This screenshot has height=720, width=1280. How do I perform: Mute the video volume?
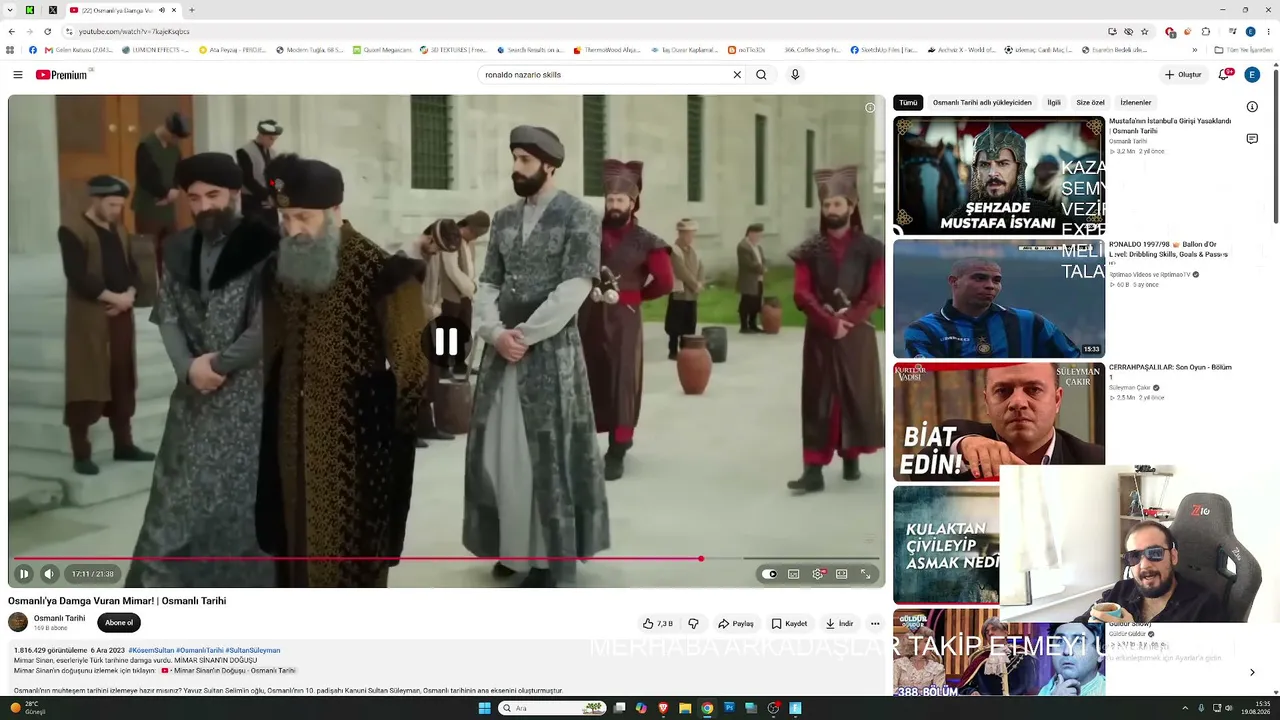point(49,574)
